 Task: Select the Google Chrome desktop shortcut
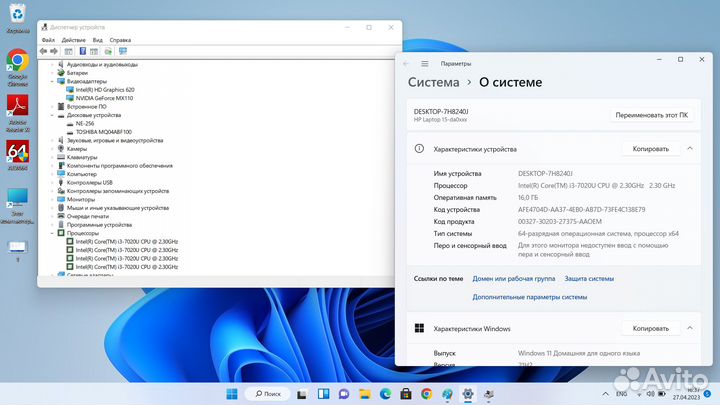coord(17,68)
